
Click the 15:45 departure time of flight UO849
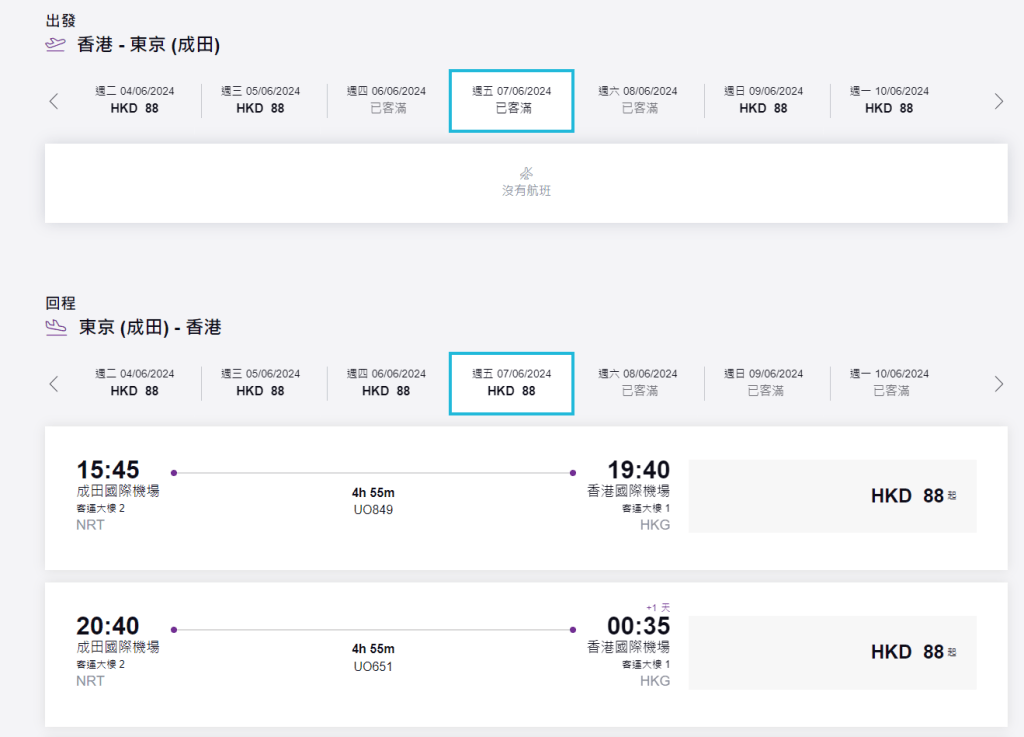108,470
